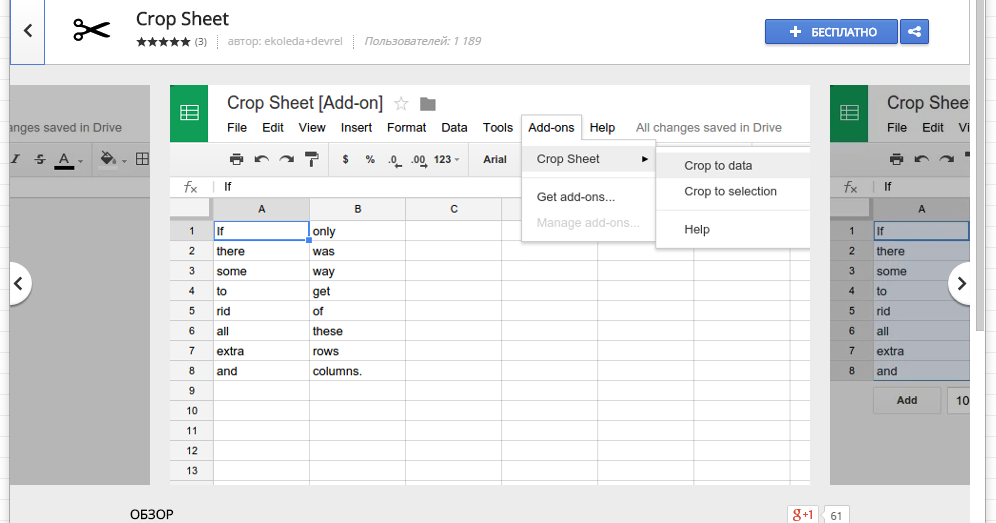
Task: Open the Data menu
Action: tap(454, 128)
